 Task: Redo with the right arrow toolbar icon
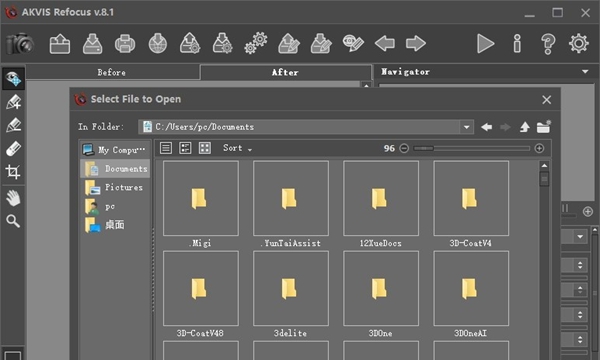[416, 43]
